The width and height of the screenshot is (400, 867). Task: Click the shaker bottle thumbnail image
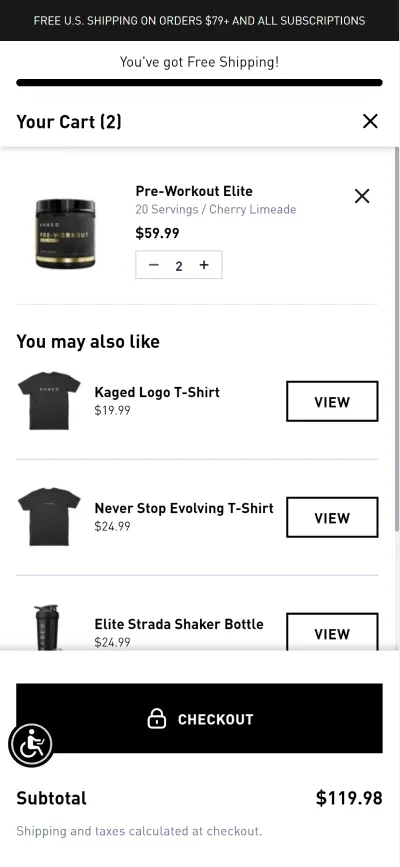click(x=48, y=628)
